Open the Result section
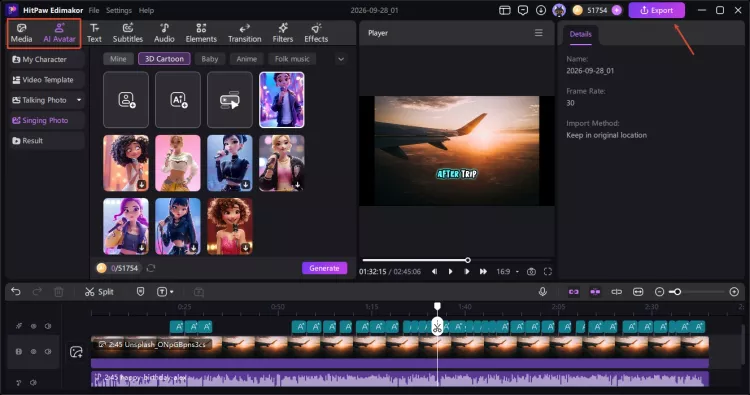 pos(46,141)
